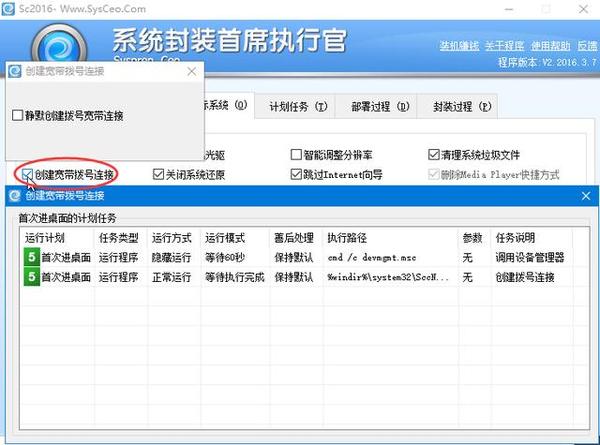Click green 5 icon of 创建拨号连接 row
The width and height of the screenshot is (600, 445).
click(x=32, y=277)
